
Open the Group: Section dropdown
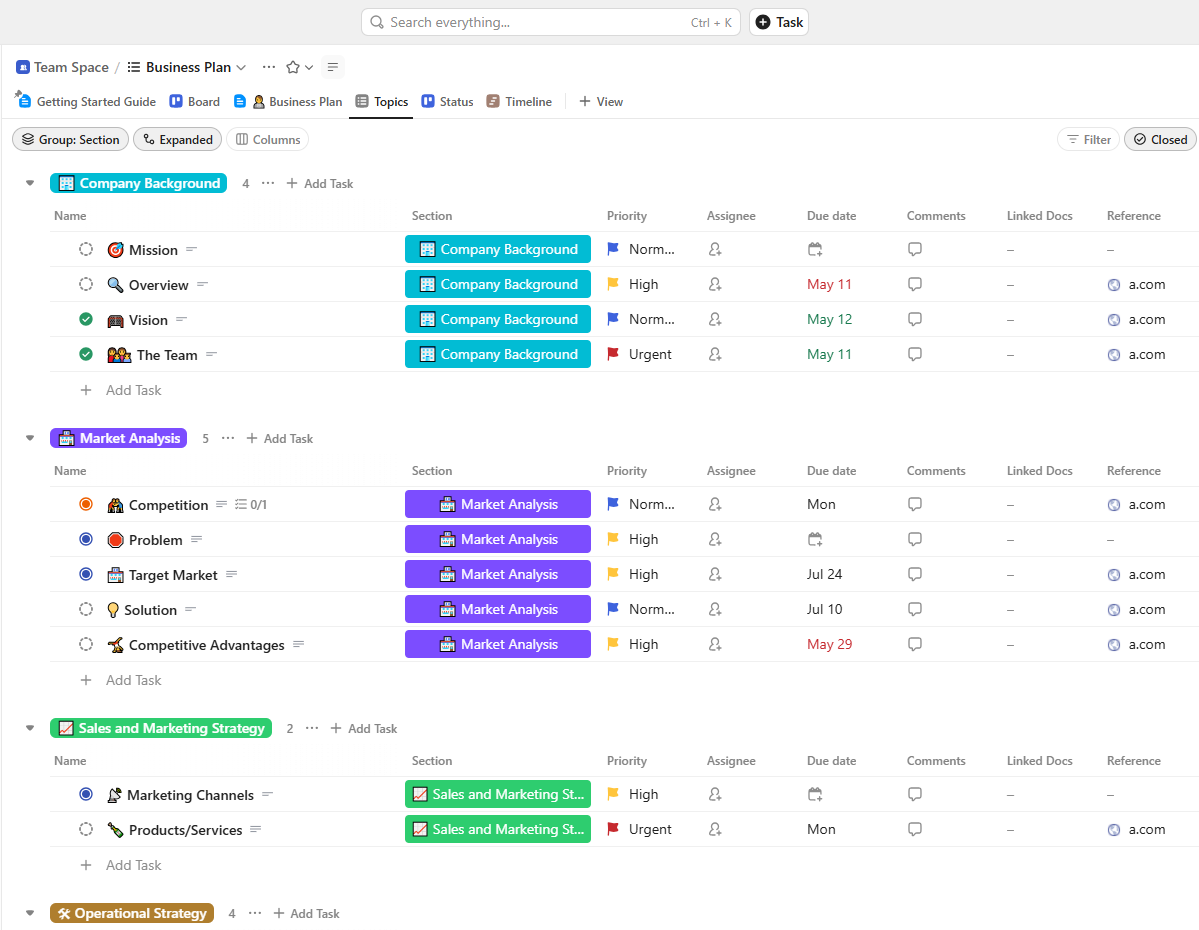point(70,140)
